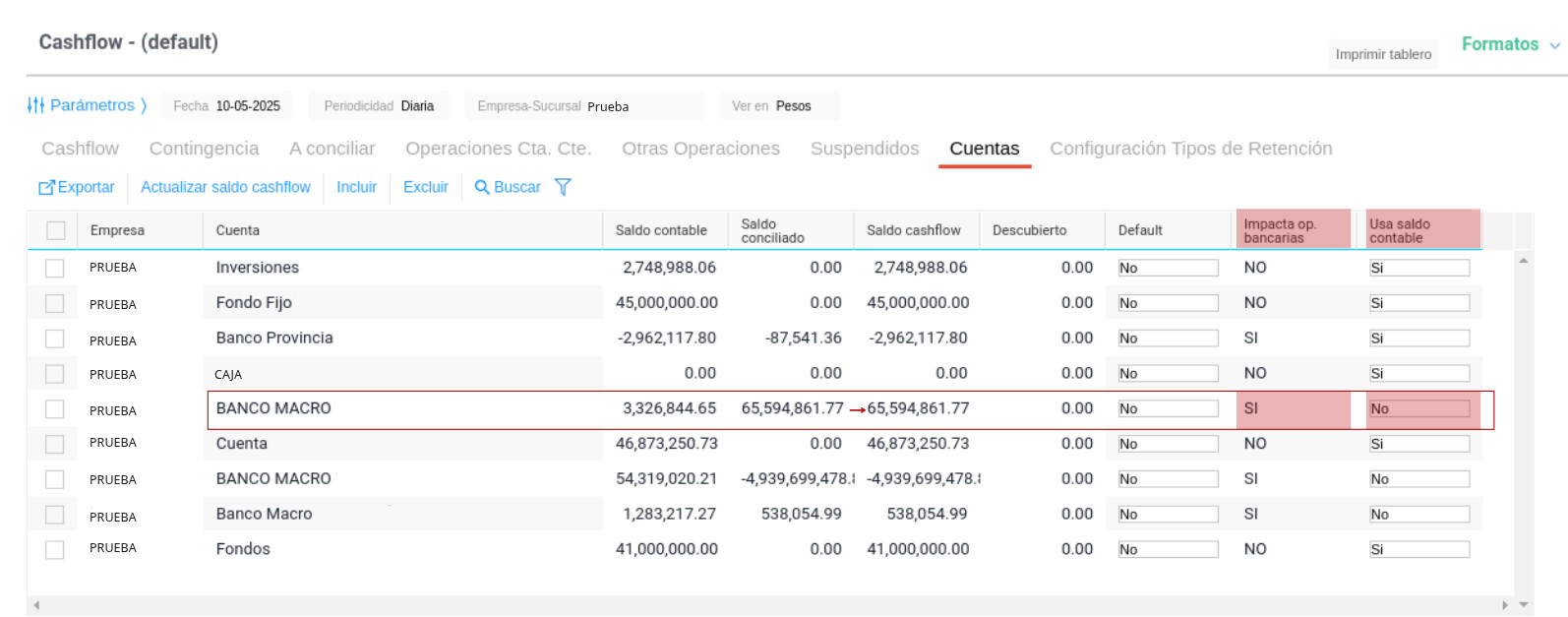This screenshot has height=617, width=1568.
Task: Check the Banco Macro 1,283,217.27 row checkbox
Action: pos(55,515)
